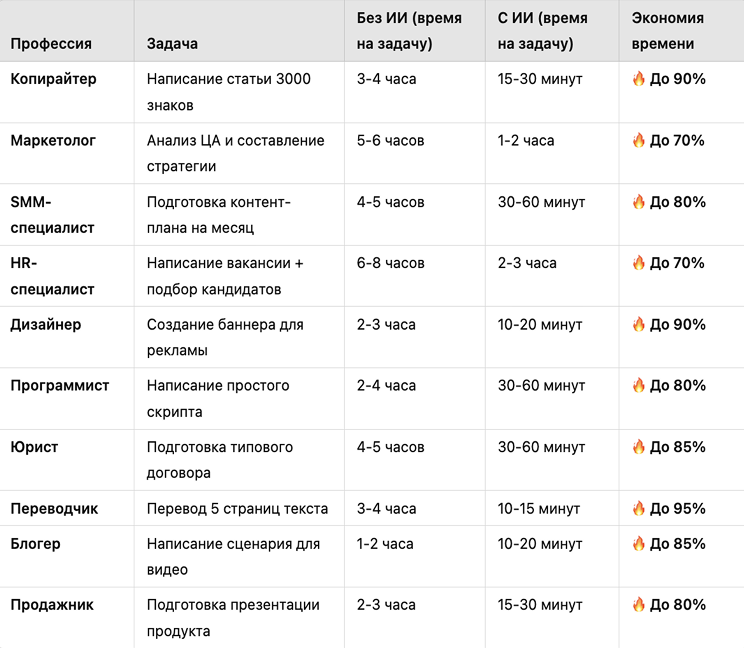Click the Профессия column header
This screenshot has width=744, height=648.
tap(51, 44)
